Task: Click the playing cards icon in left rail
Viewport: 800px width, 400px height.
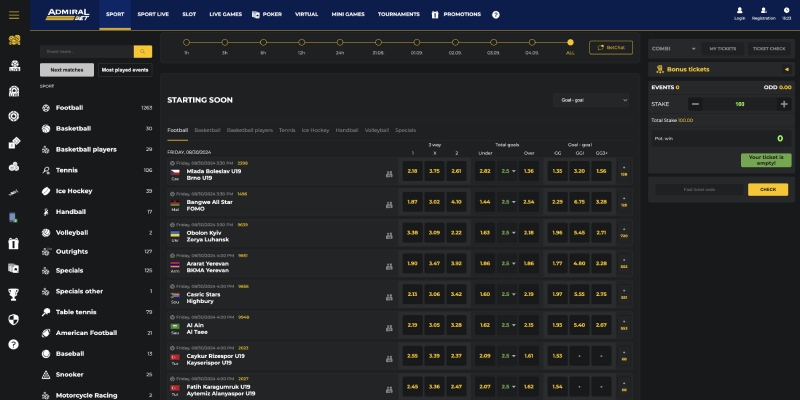Action: pyautogui.click(x=14, y=268)
